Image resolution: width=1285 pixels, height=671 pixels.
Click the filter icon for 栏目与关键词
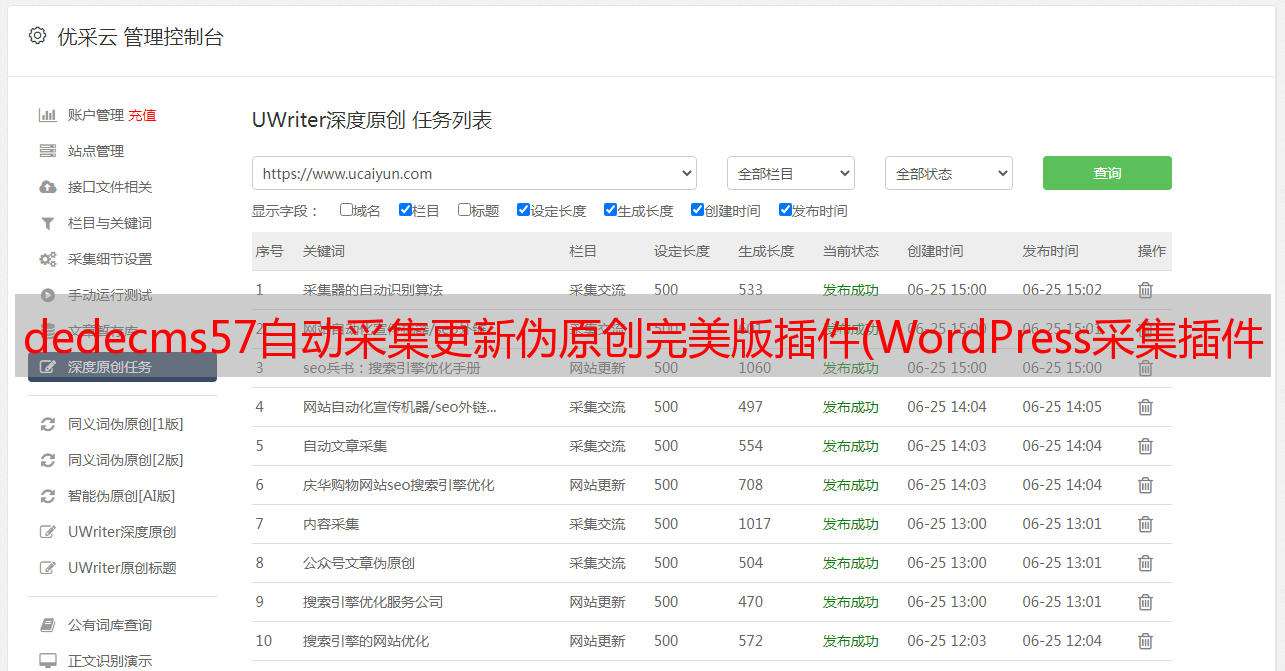[x=47, y=223]
